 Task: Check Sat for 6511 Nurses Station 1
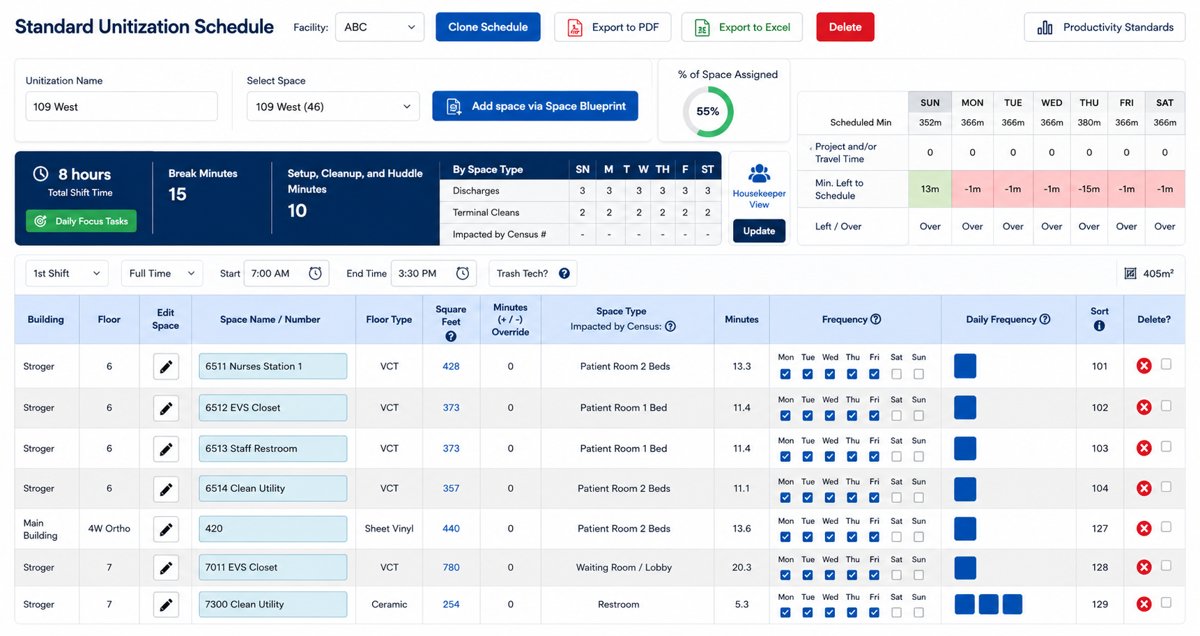[x=896, y=374]
